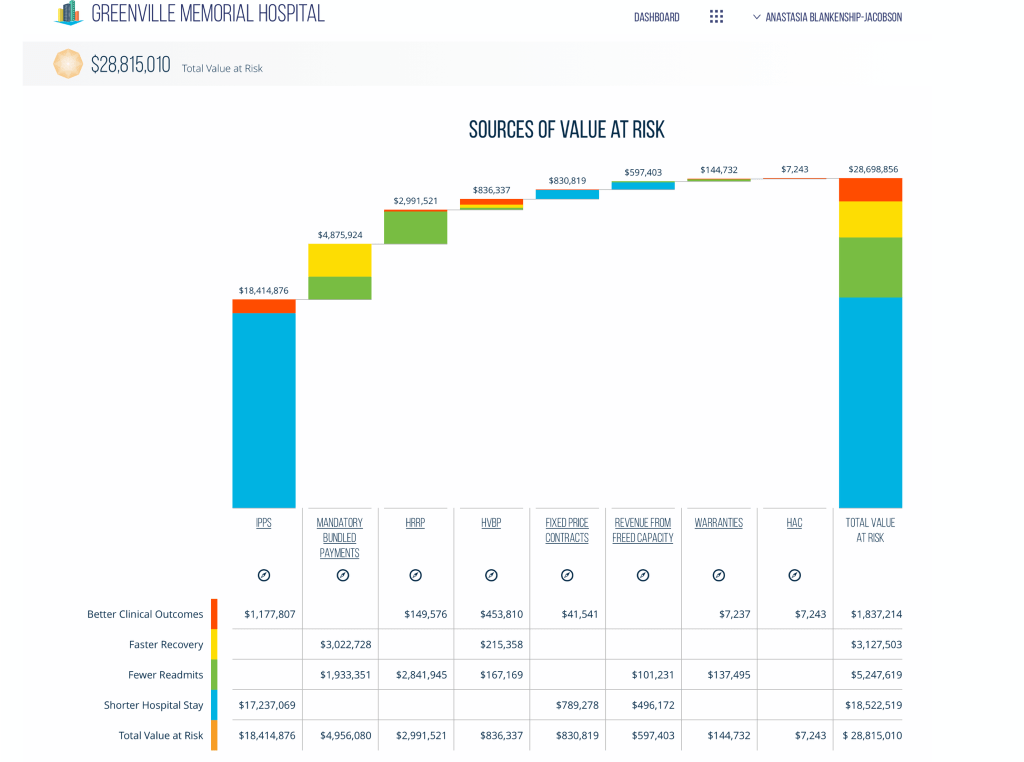Select the compass icon below HVBP
1024x762 pixels.
click(x=491, y=575)
